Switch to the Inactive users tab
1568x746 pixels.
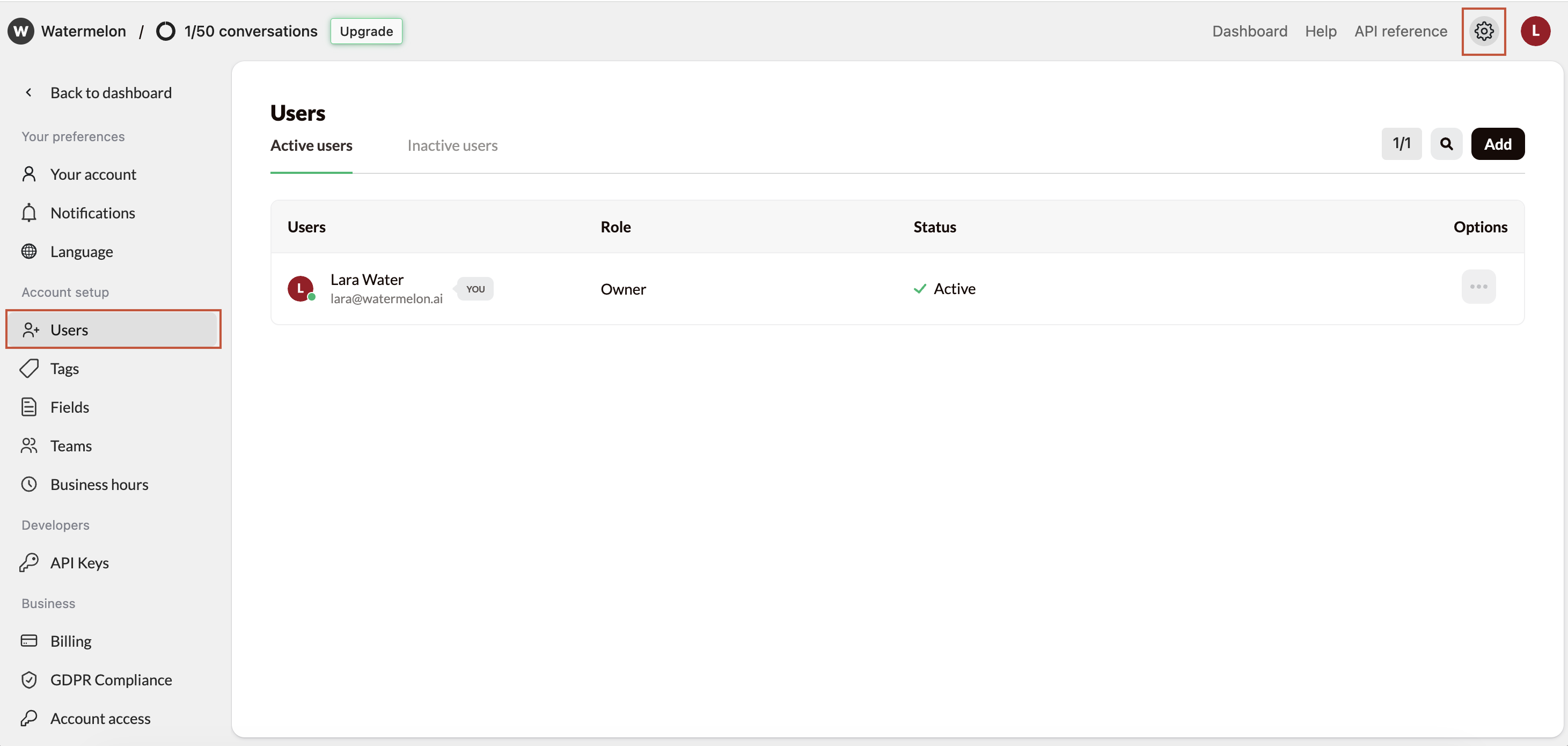452,145
